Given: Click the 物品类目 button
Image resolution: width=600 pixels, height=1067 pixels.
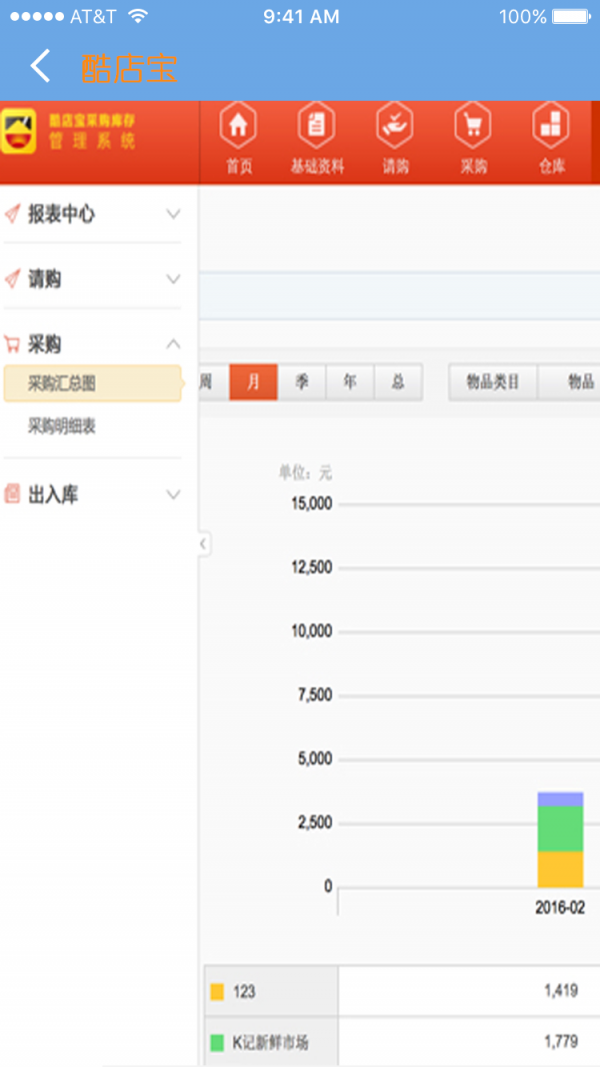Looking at the screenshot, I should click(493, 382).
